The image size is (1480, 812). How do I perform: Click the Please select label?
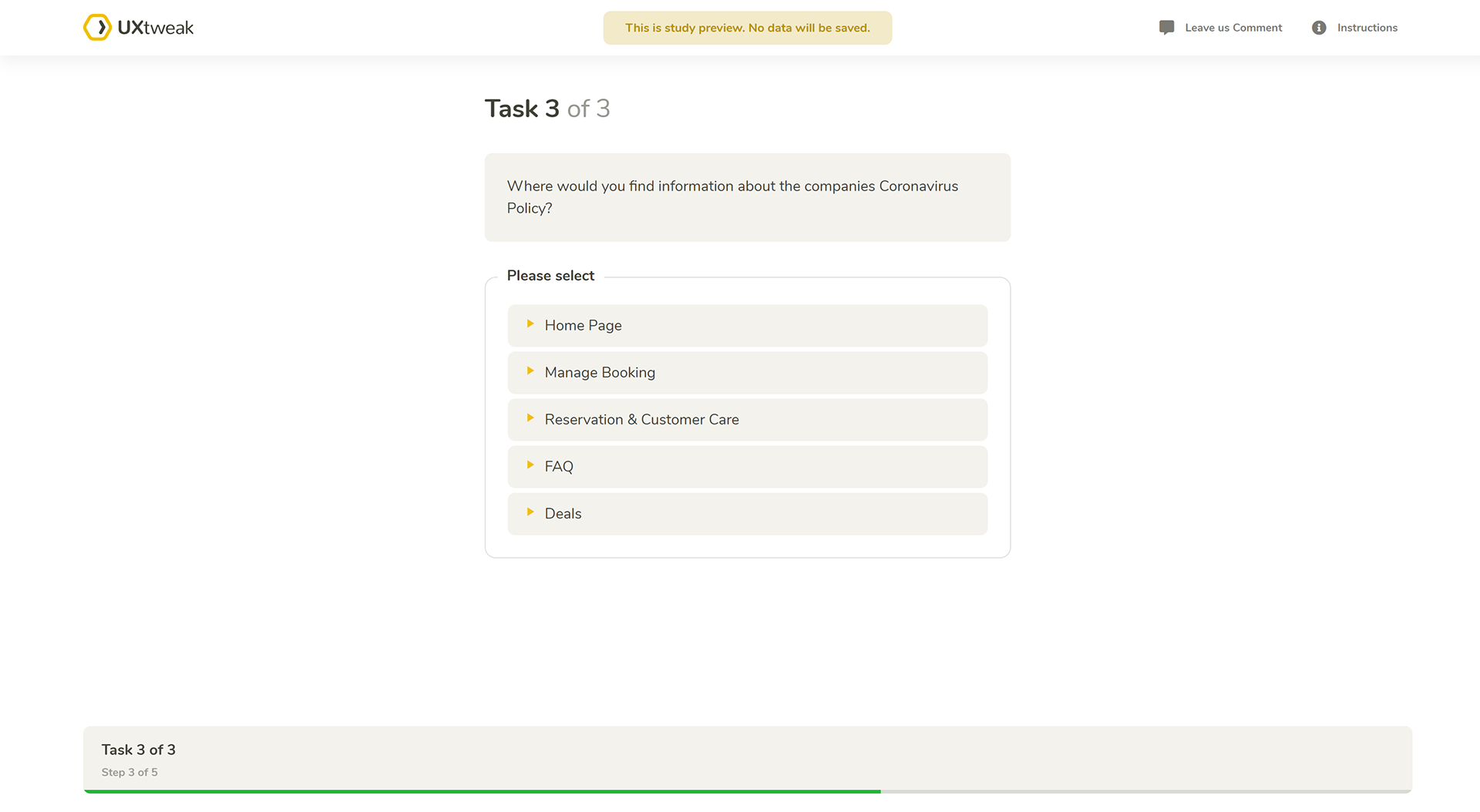point(550,276)
